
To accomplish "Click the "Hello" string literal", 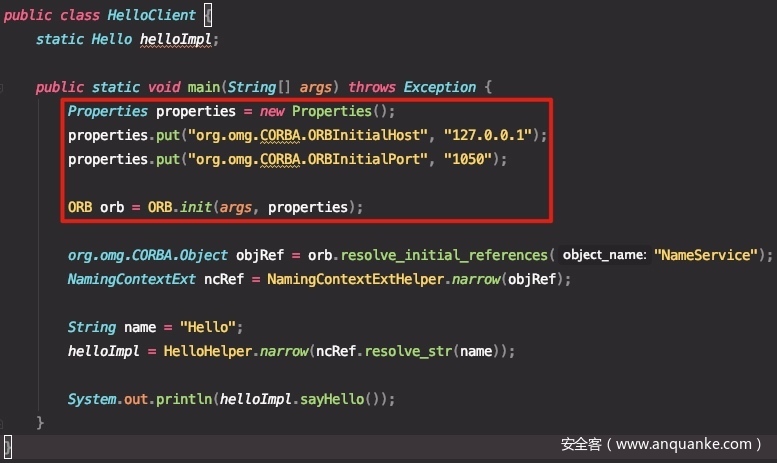I will coord(208,327).
